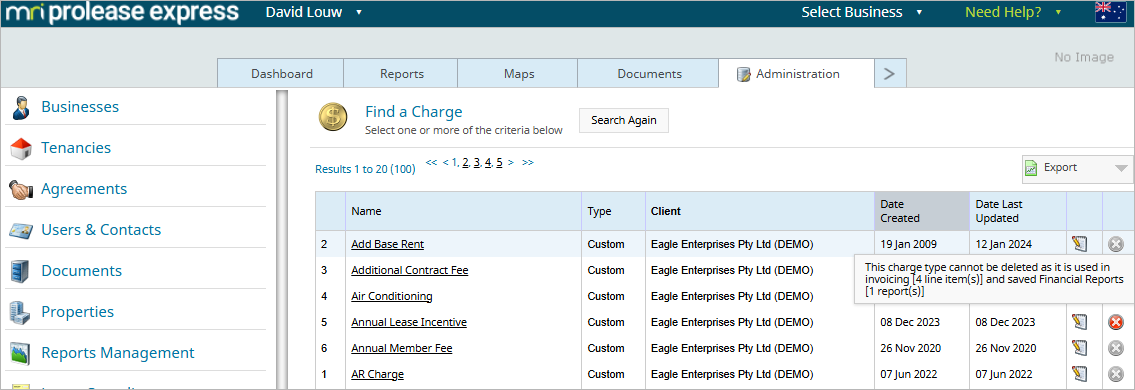Click the Australian flag icon
Screen dimensions: 1135x390
pos(1110,13)
